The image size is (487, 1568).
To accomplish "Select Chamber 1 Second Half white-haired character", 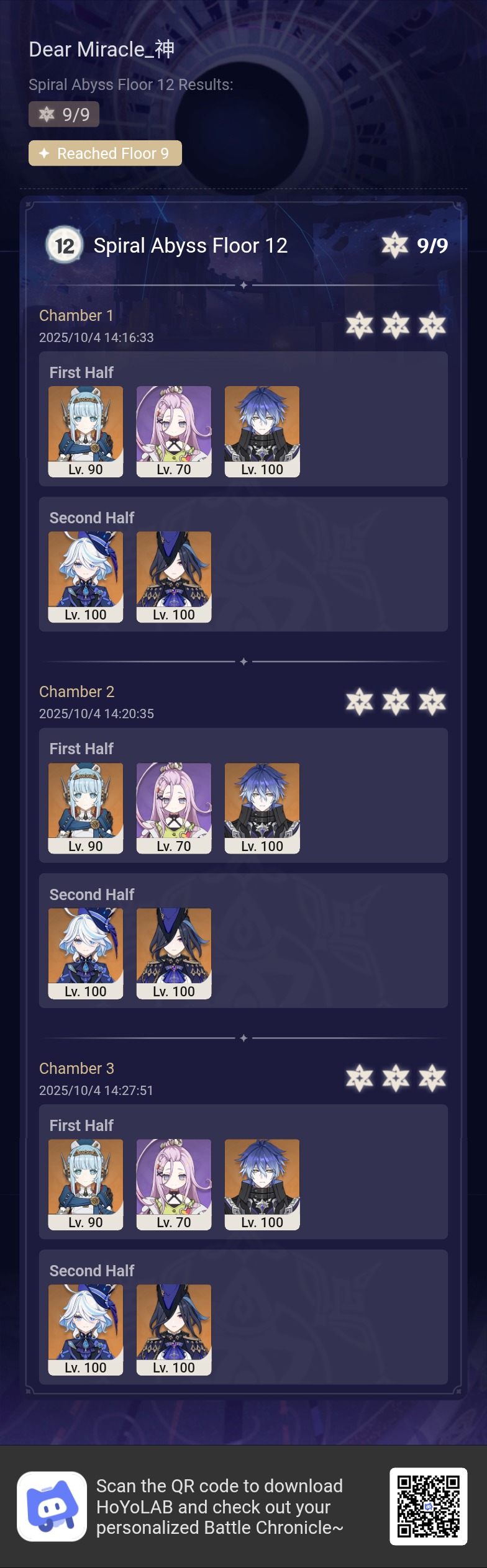I will [86, 577].
